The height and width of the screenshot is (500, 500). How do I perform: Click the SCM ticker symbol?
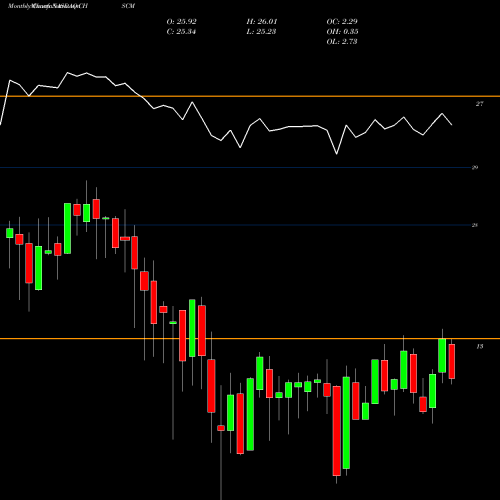click(128, 6)
